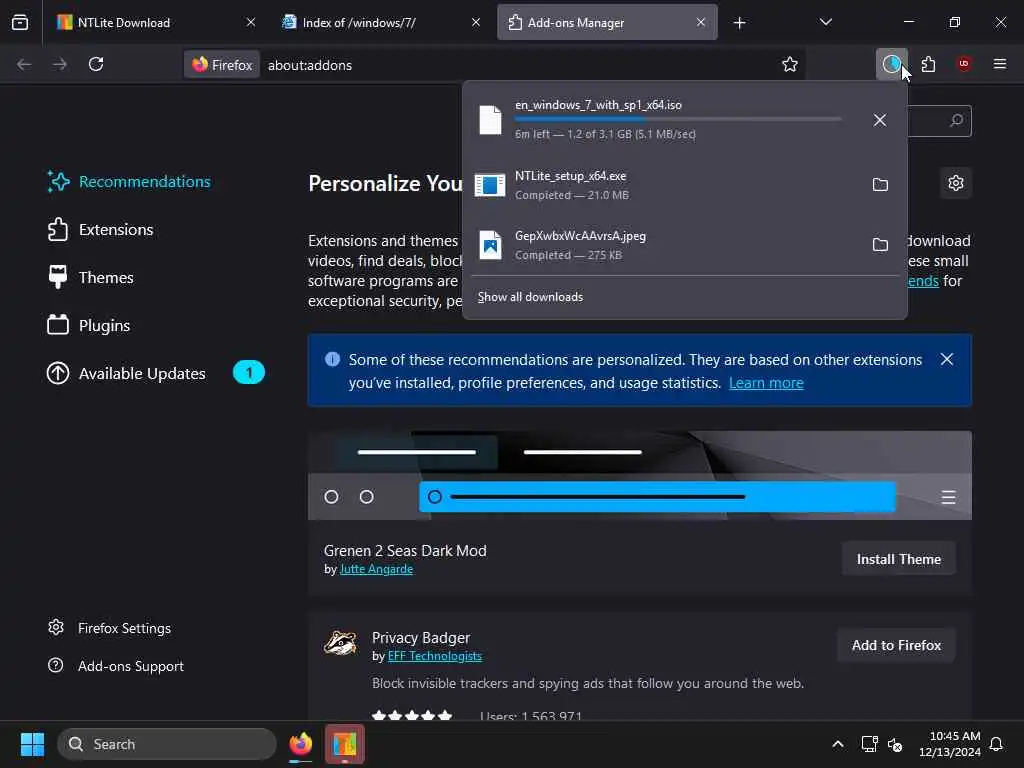
Task: Open the muted volume tray icon
Action: tap(895, 744)
